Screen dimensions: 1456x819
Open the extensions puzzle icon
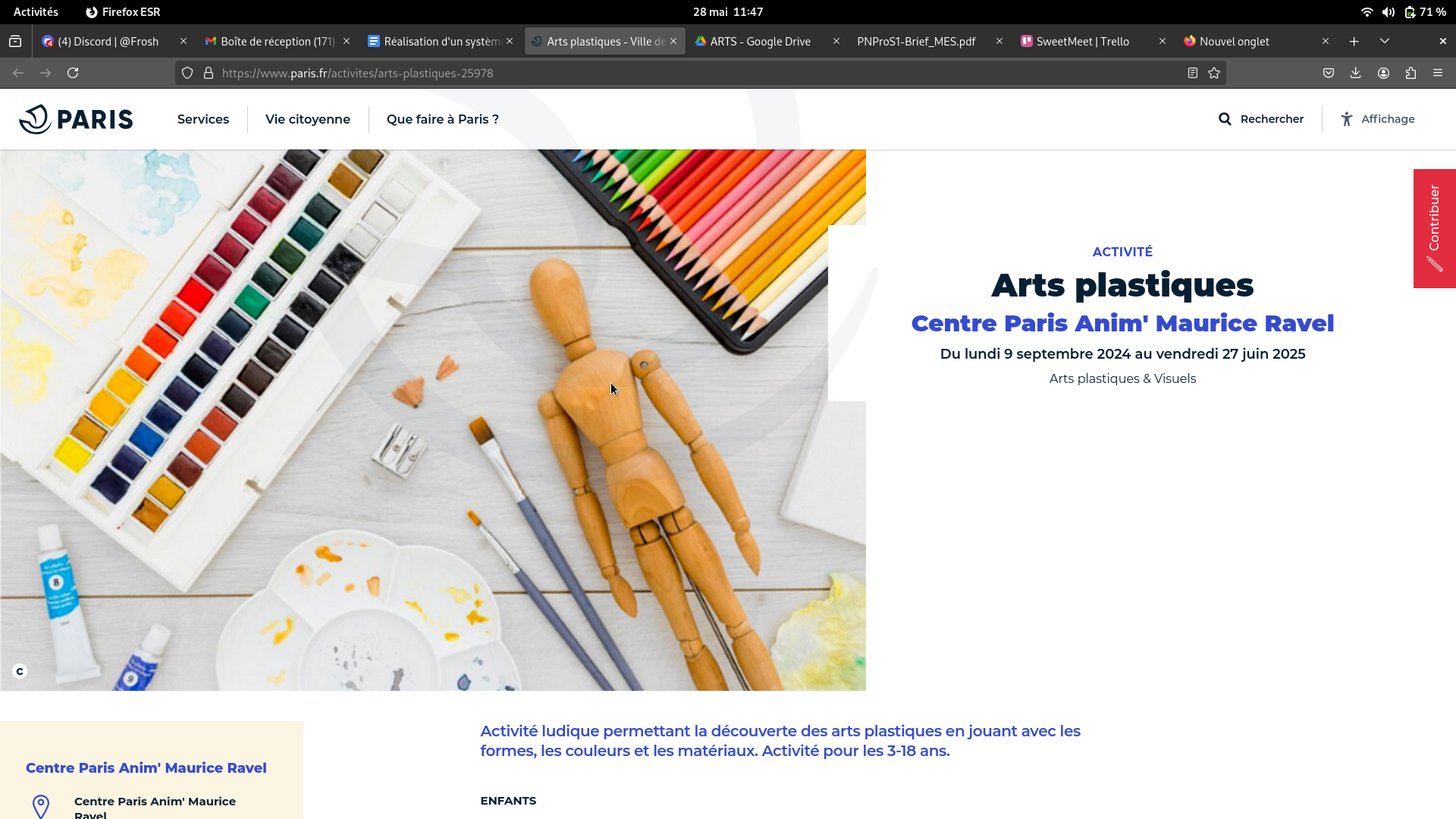click(1410, 73)
